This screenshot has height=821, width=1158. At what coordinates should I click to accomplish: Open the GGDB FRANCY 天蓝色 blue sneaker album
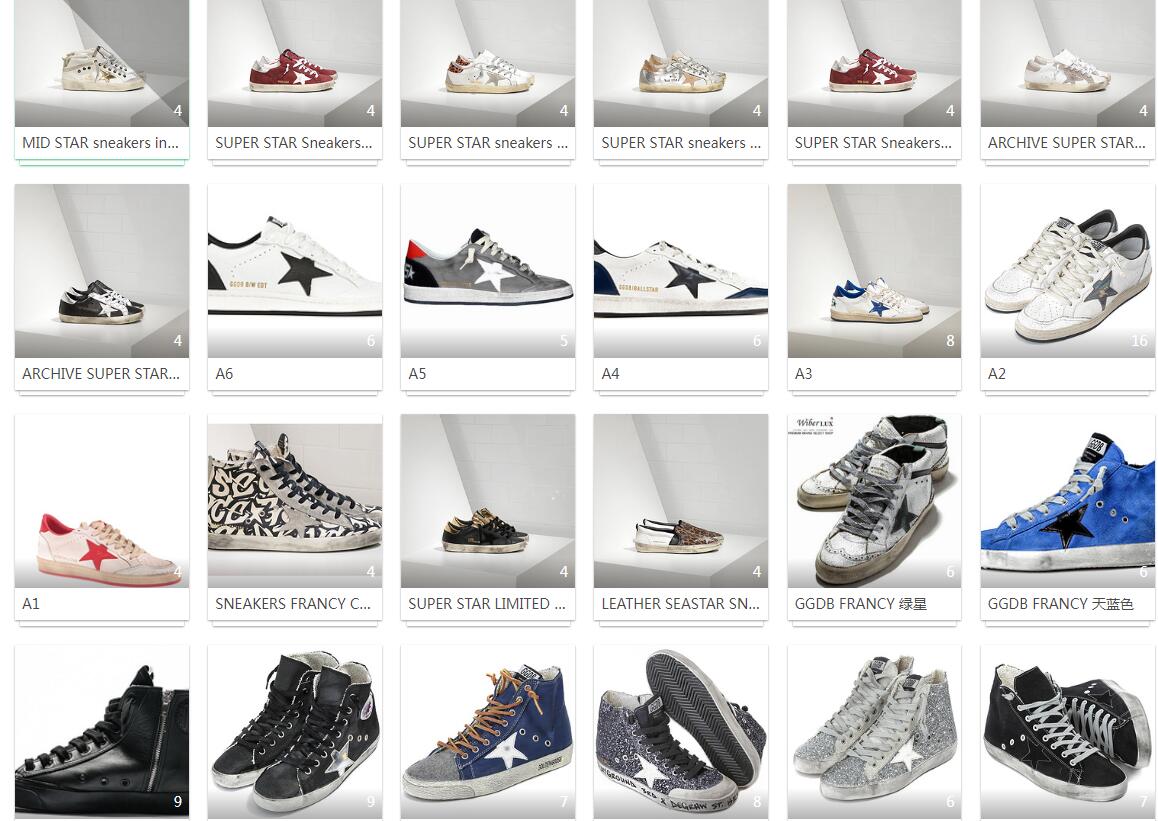(x=1067, y=501)
